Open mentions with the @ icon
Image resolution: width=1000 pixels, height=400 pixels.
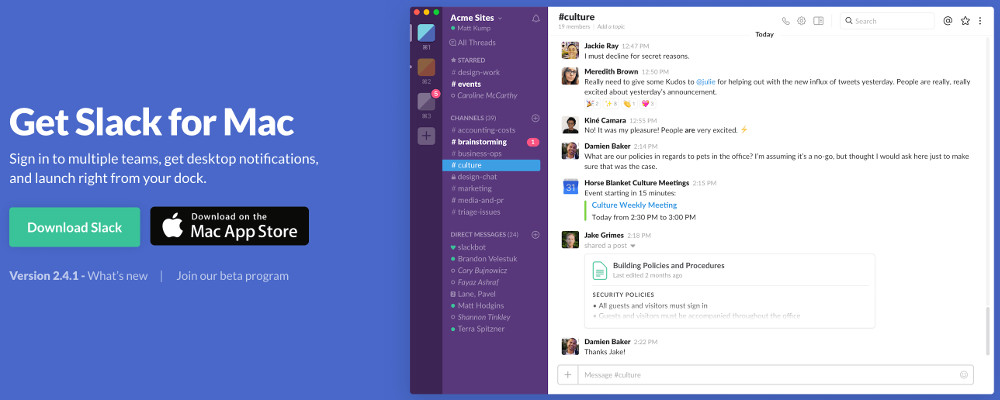[x=948, y=21]
